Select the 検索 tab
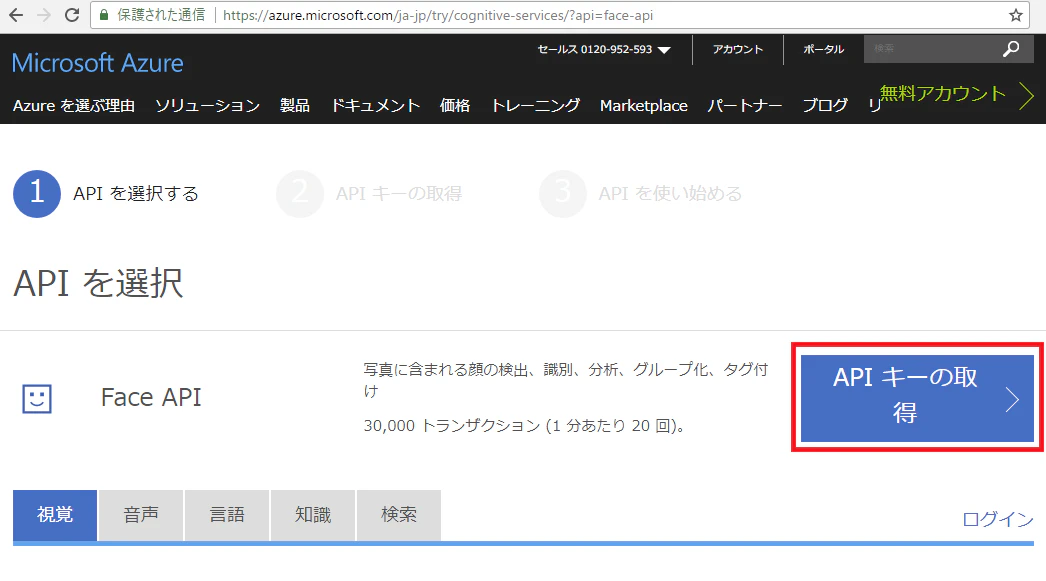 coord(399,515)
